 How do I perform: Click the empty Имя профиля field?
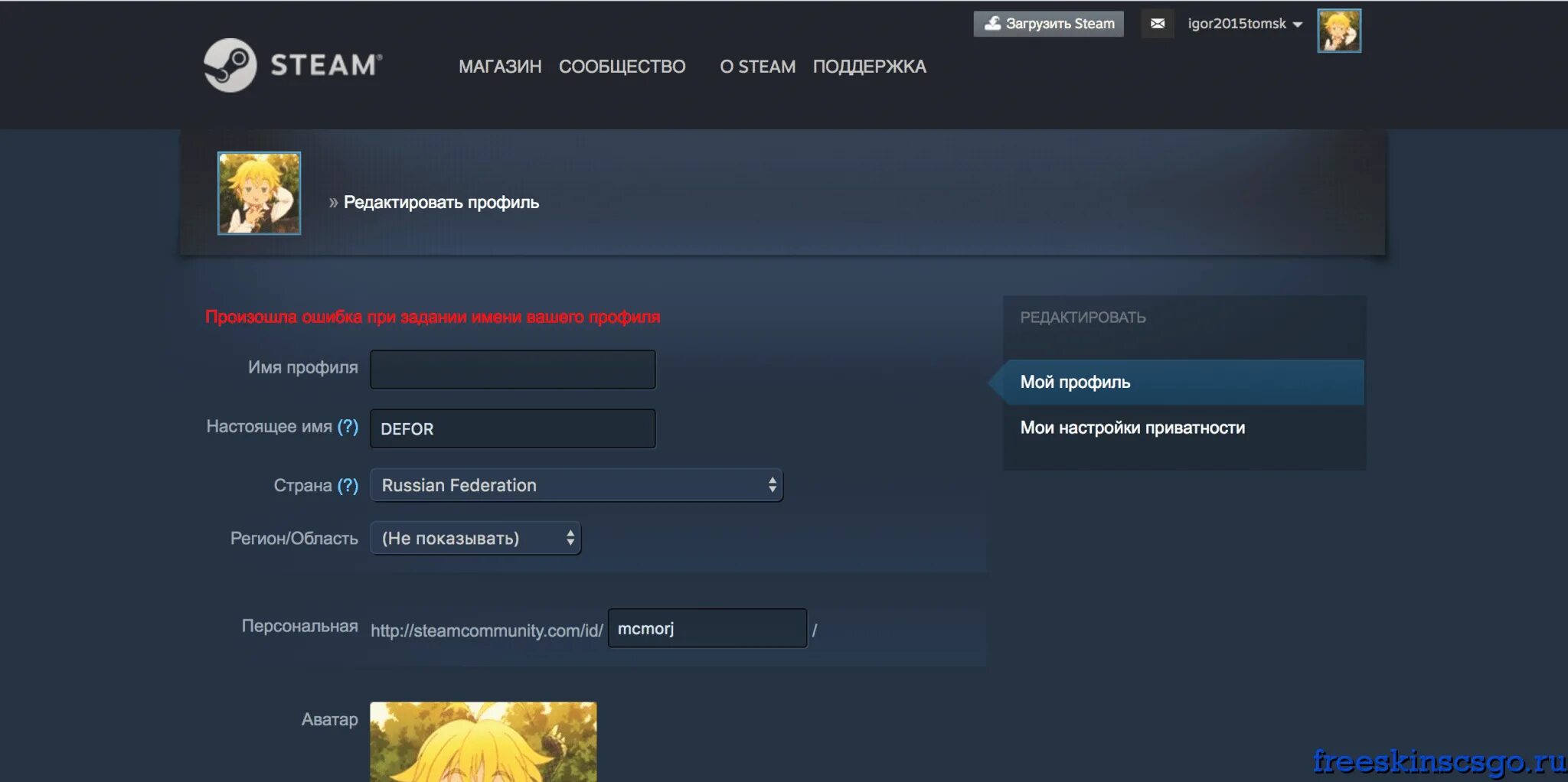coord(513,370)
